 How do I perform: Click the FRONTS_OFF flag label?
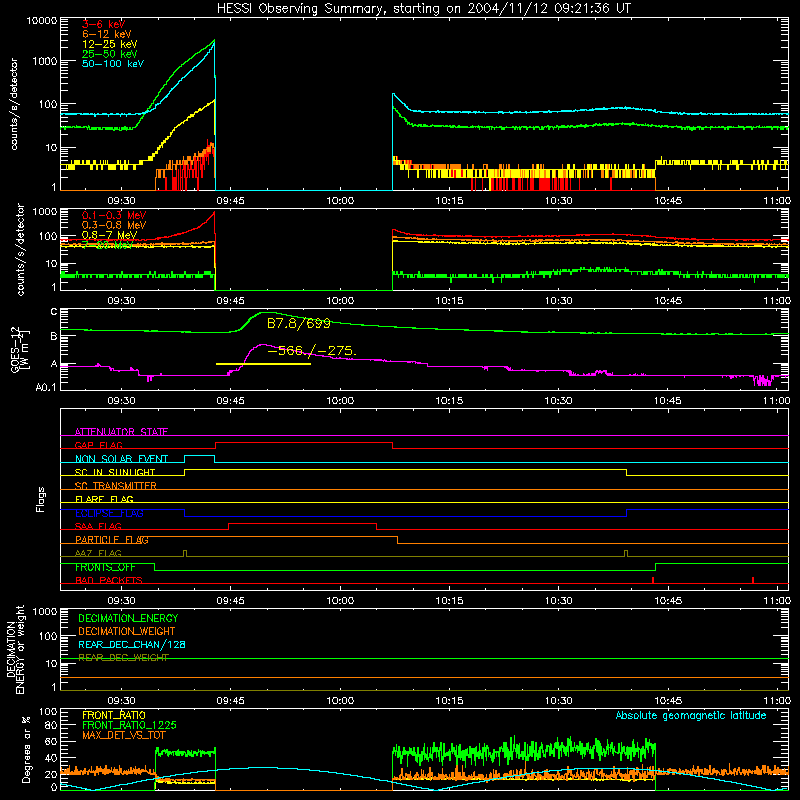(x=105, y=567)
